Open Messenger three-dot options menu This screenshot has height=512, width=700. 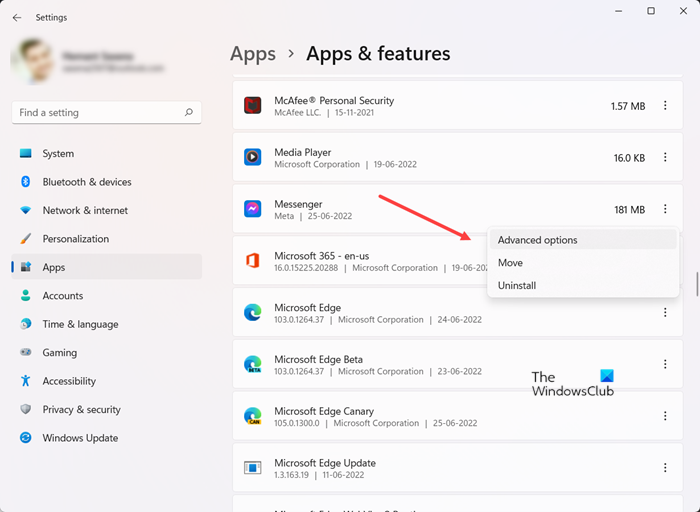pyautogui.click(x=665, y=209)
